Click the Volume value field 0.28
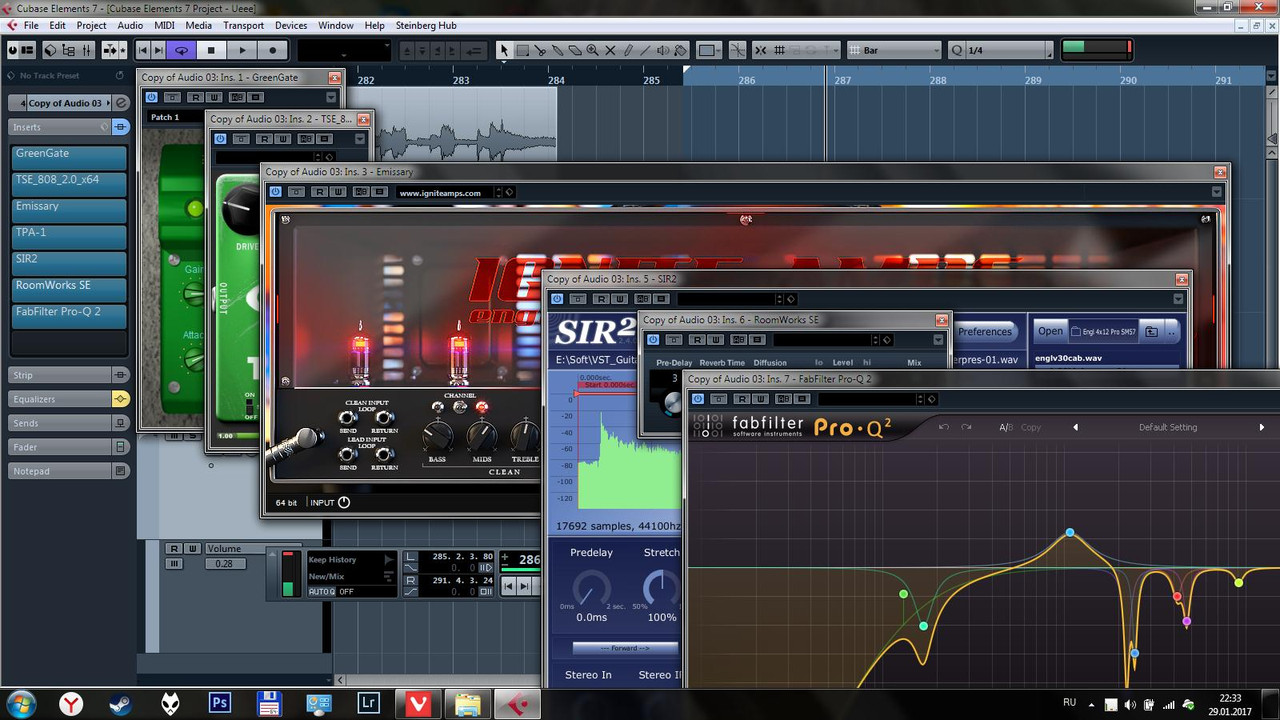 pyautogui.click(x=224, y=564)
